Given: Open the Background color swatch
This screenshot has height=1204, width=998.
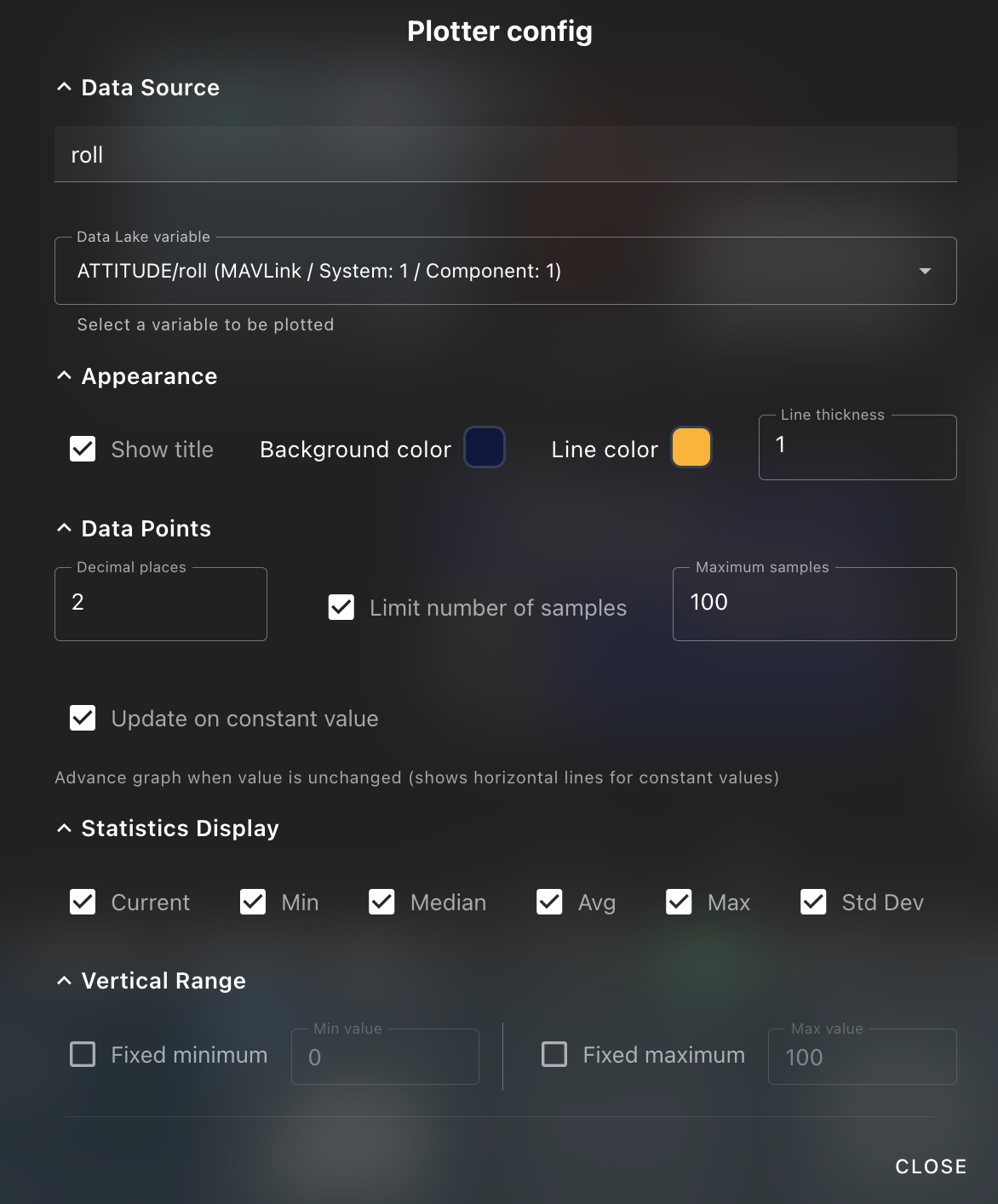Looking at the screenshot, I should point(485,448).
